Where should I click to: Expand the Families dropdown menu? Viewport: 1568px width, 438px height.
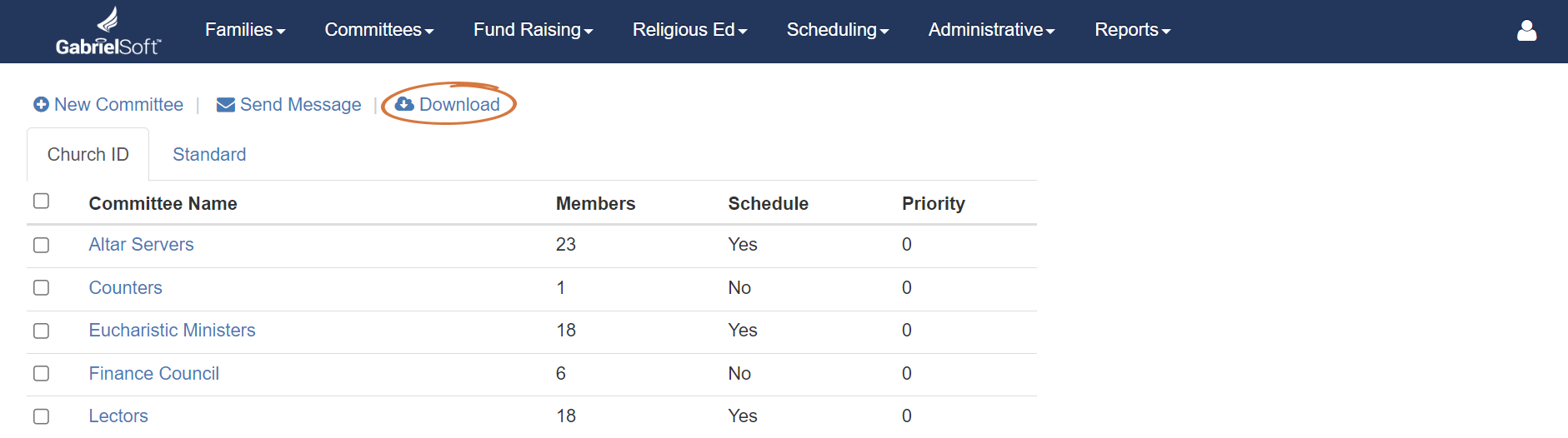(x=245, y=30)
